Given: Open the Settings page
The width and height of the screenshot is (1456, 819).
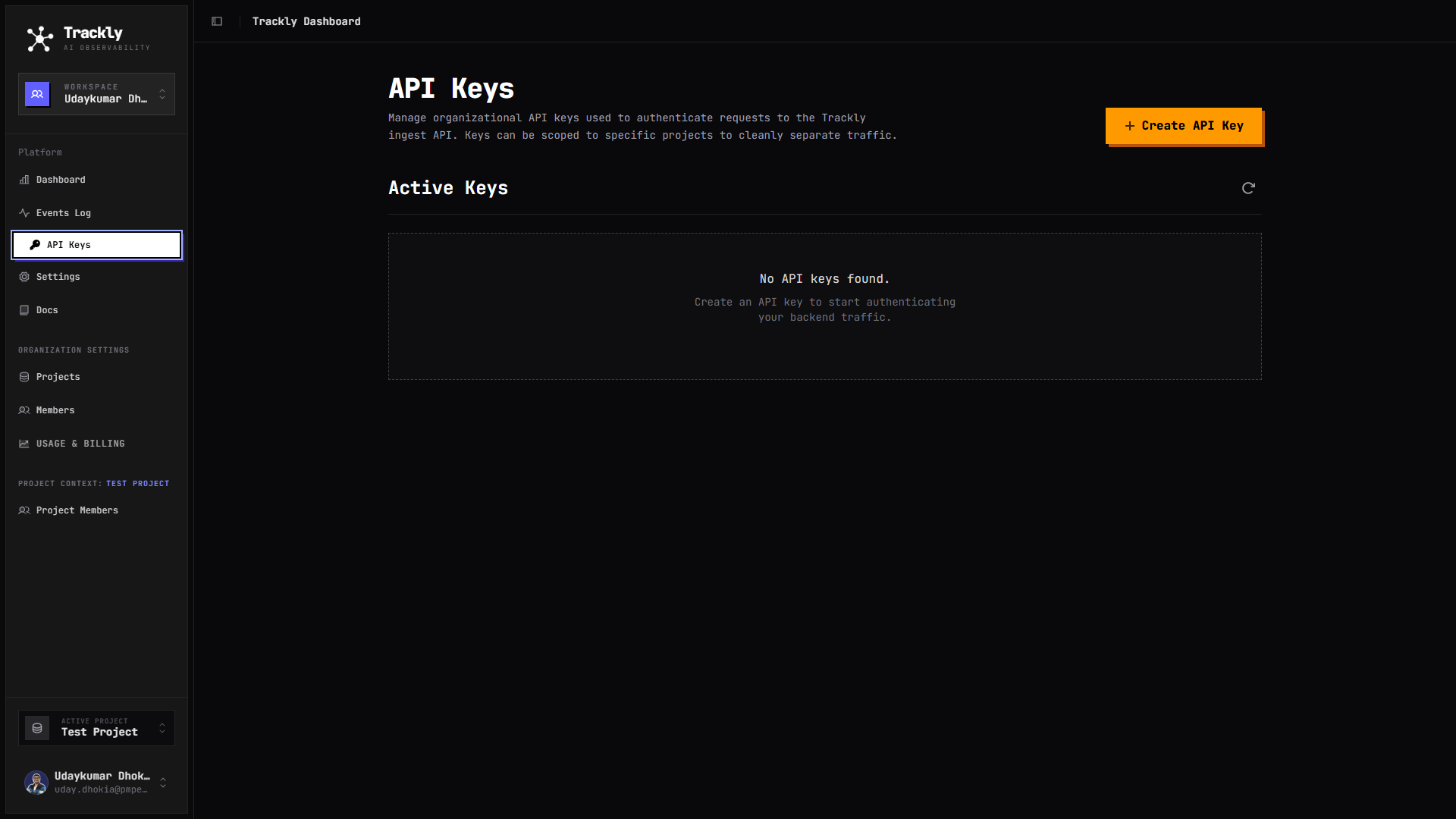Looking at the screenshot, I should click(58, 277).
